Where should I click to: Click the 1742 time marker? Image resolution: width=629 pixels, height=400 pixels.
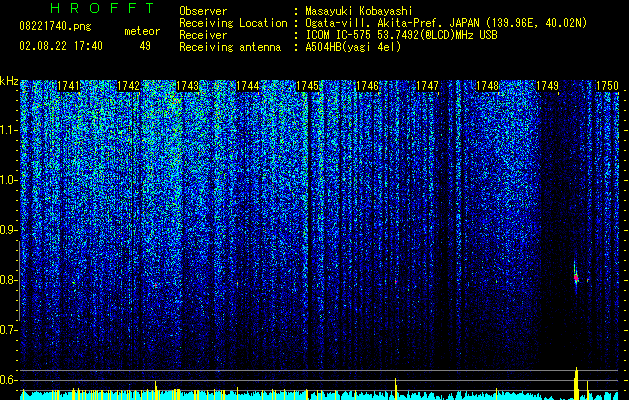click(x=128, y=86)
